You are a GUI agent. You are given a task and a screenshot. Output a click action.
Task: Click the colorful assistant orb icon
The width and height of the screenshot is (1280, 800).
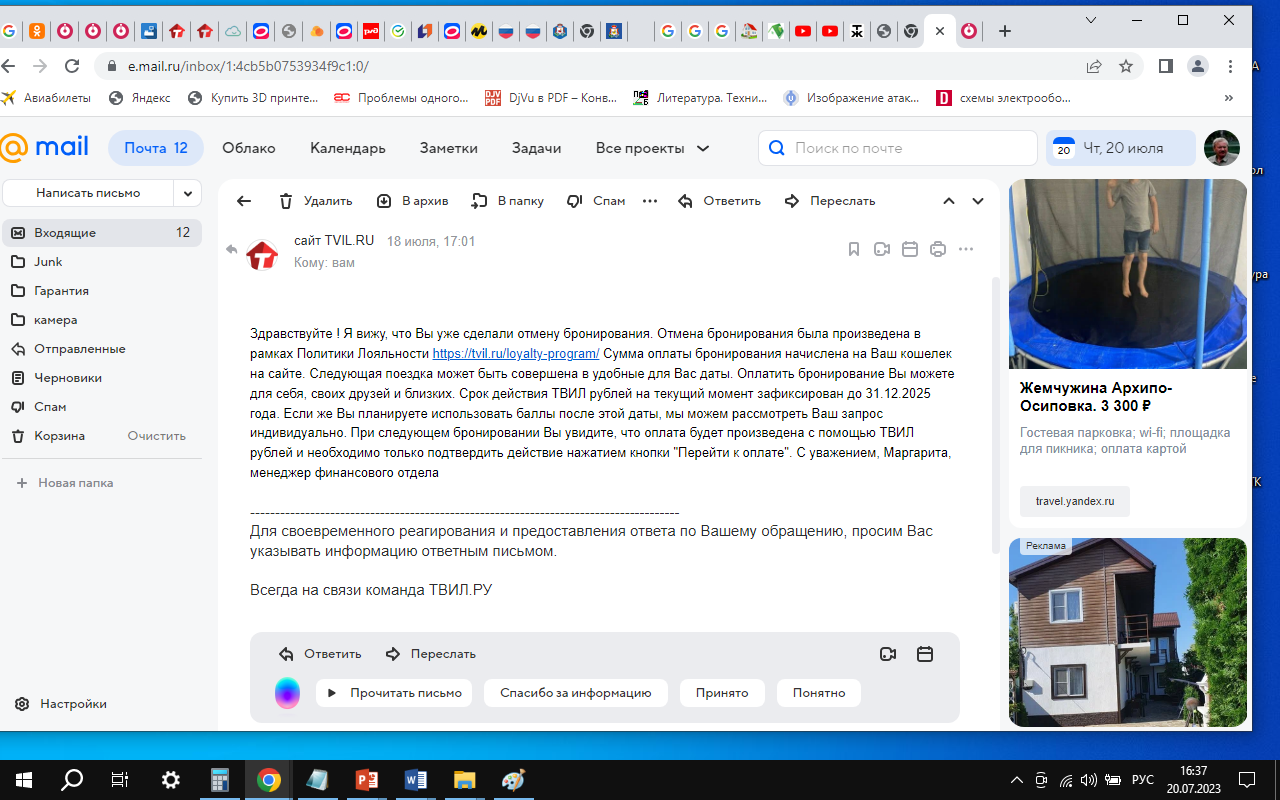pyautogui.click(x=287, y=693)
